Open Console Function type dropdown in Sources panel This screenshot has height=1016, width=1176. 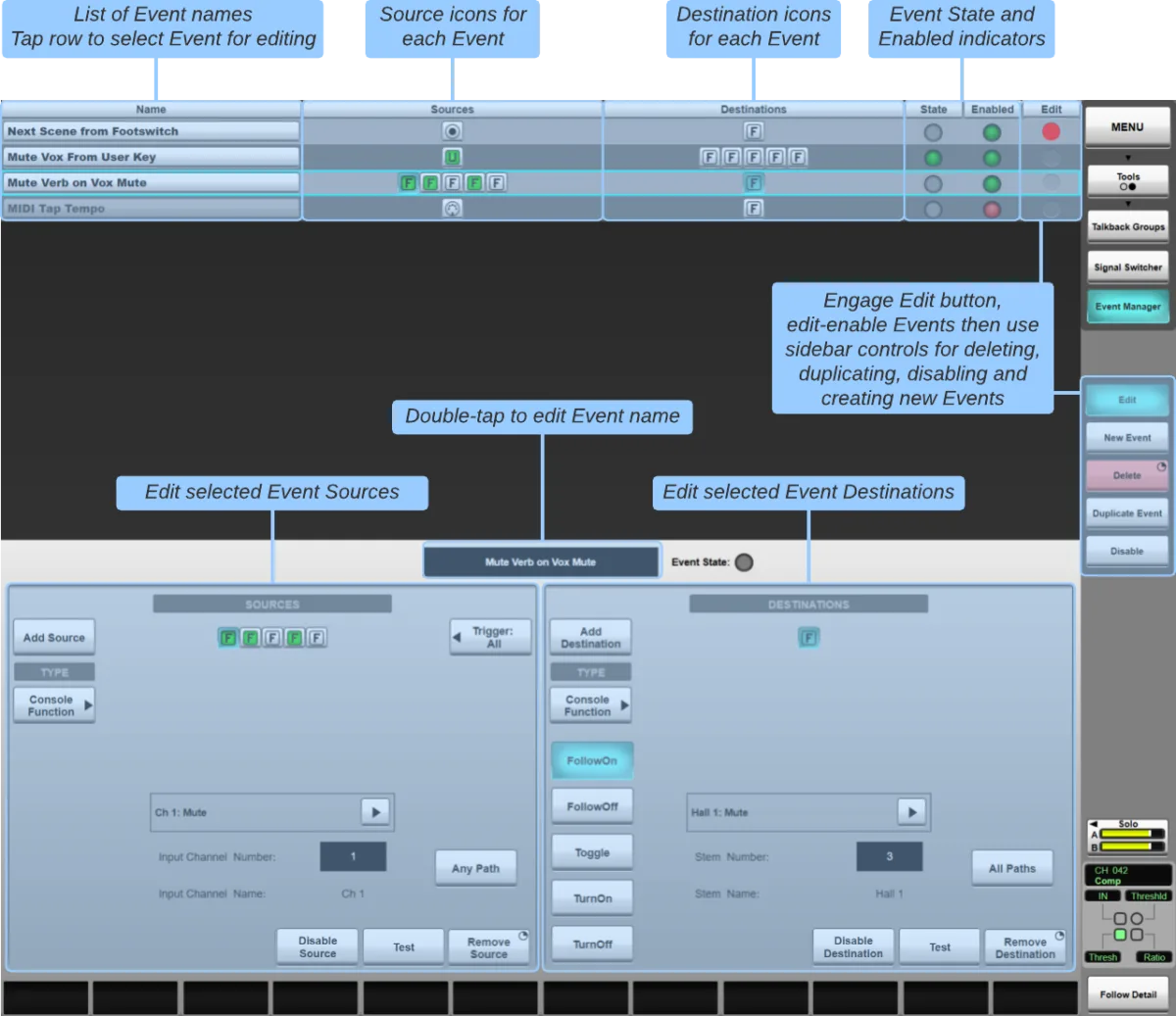coord(55,705)
